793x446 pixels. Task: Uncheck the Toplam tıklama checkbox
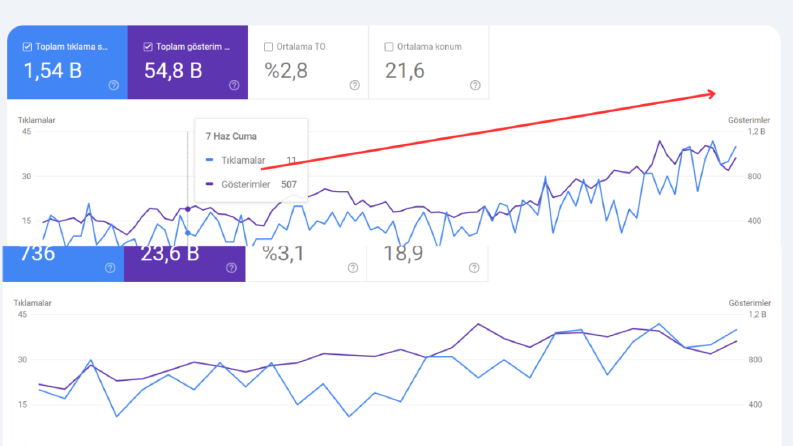point(27,47)
